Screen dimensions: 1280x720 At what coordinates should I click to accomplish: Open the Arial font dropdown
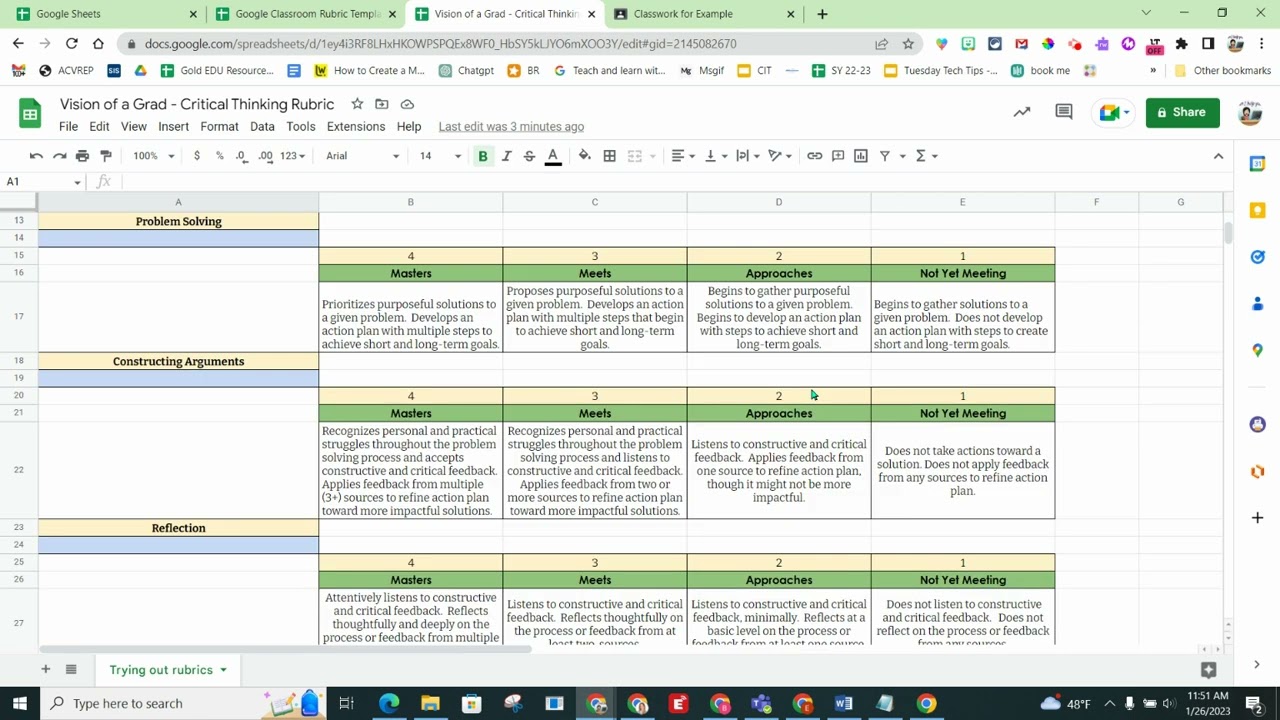362,156
